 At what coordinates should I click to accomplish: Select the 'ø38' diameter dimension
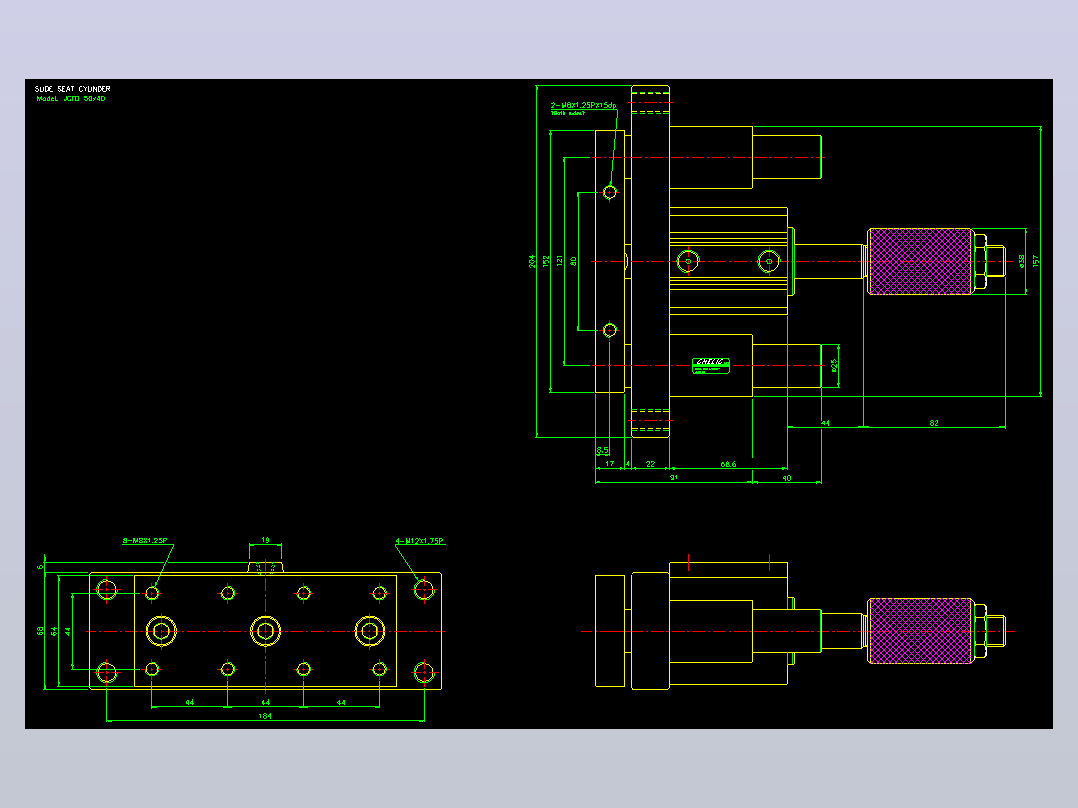coord(1022,261)
